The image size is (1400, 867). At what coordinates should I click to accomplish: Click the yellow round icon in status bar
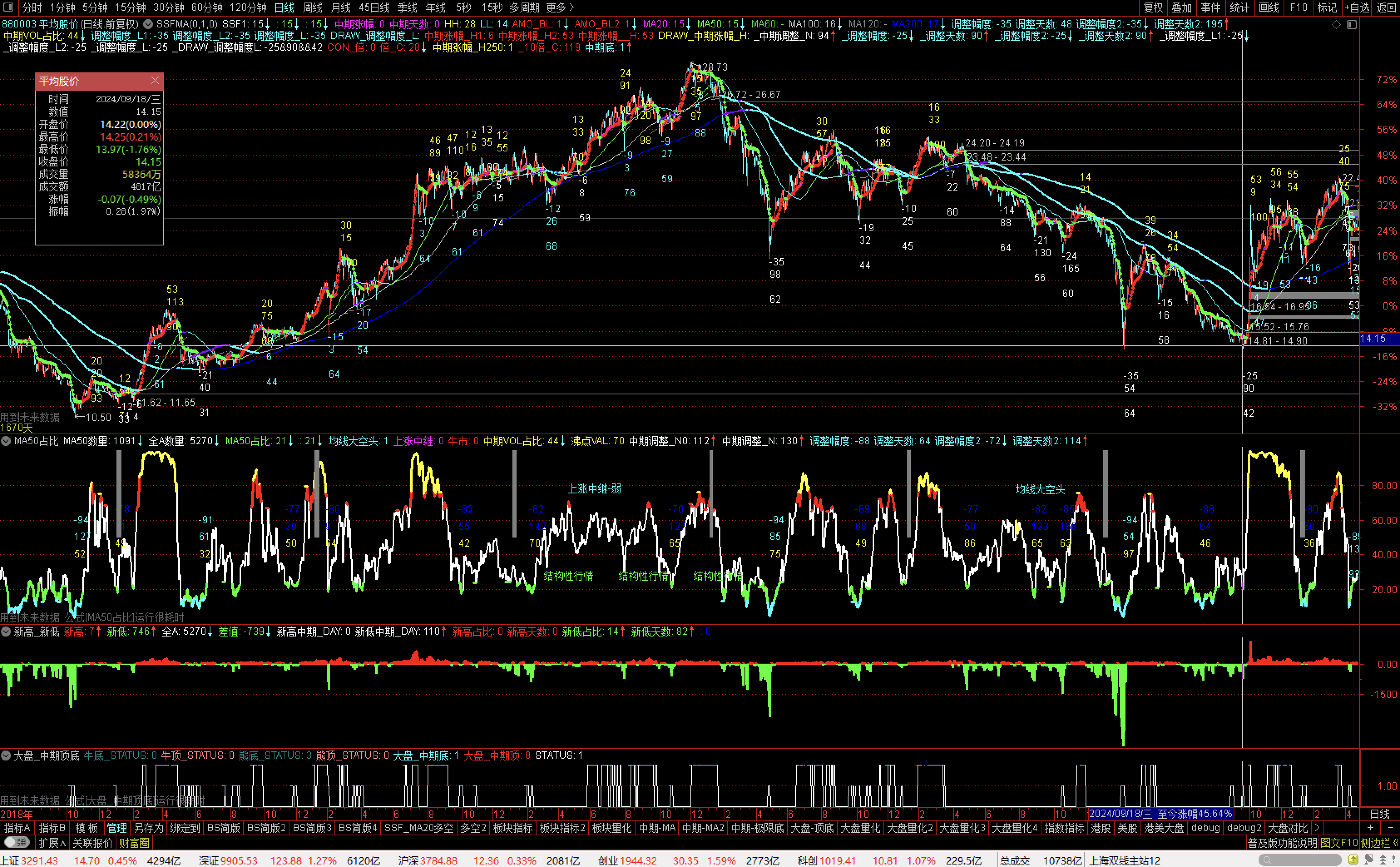[1353, 860]
